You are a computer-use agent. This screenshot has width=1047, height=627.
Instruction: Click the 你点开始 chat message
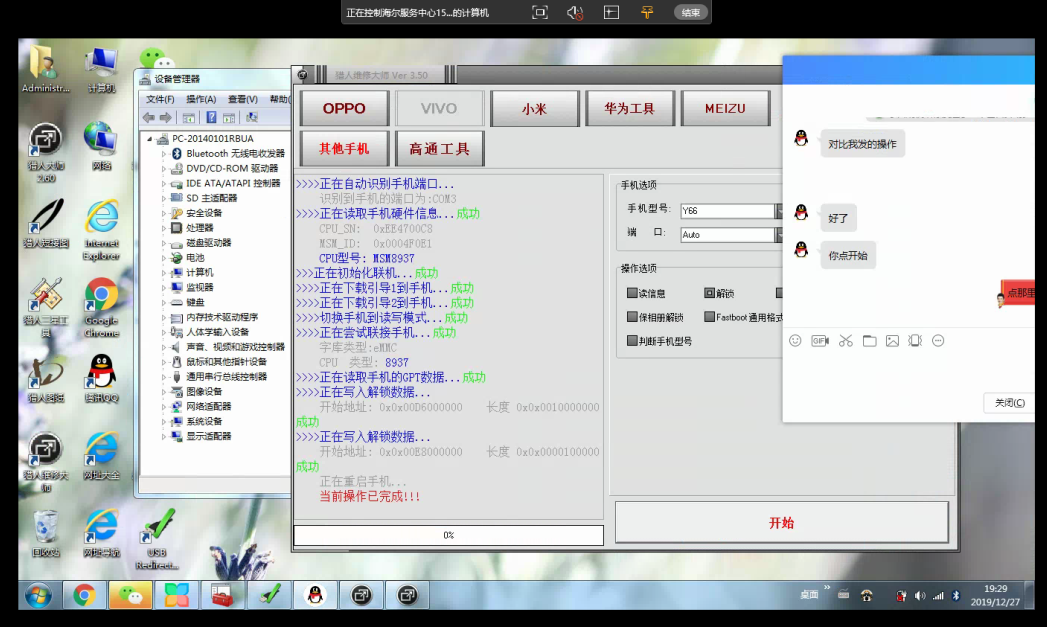click(847, 255)
